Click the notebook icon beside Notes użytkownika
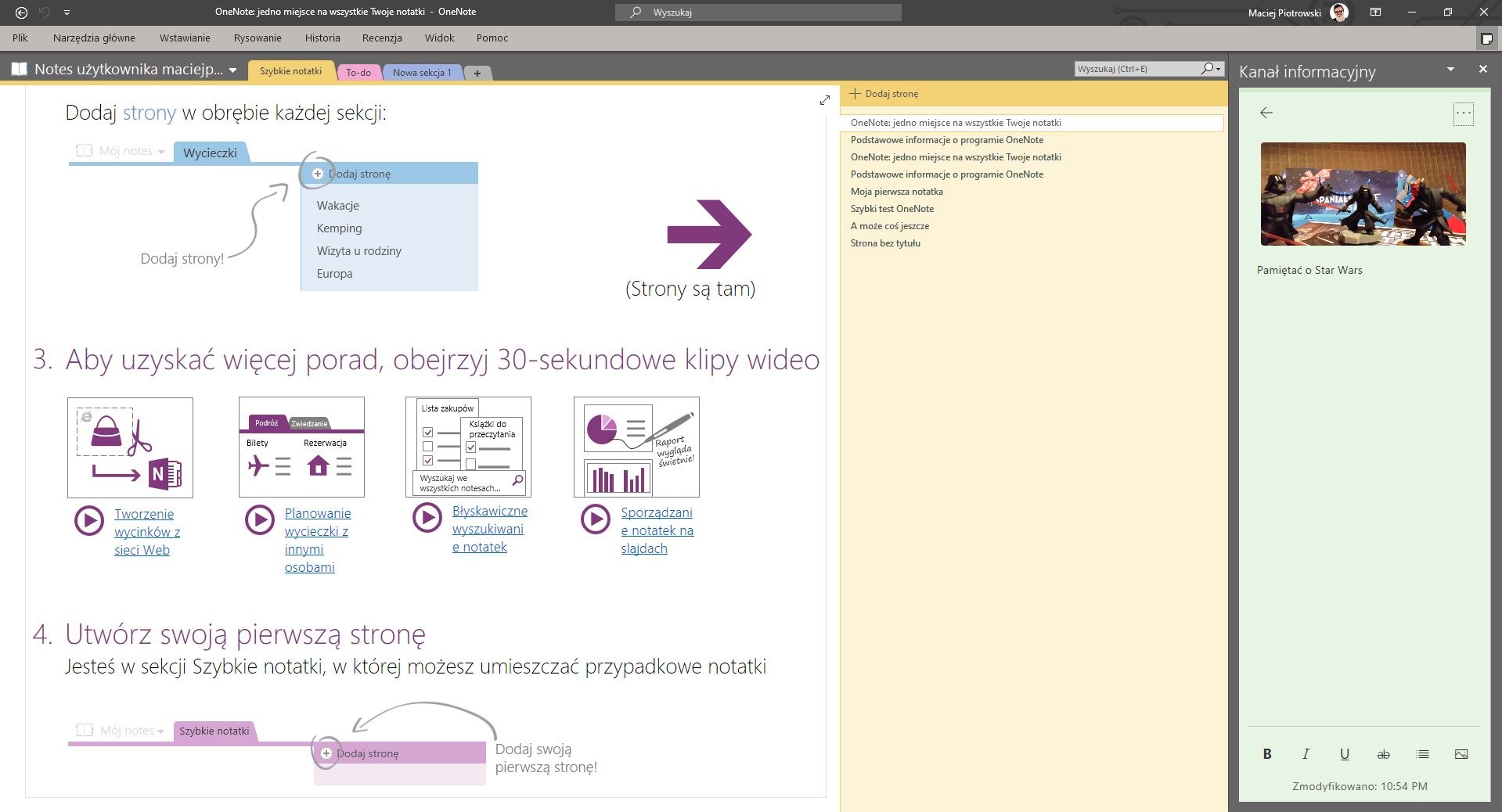Image resolution: width=1502 pixels, height=812 pixels. [20, 70]
